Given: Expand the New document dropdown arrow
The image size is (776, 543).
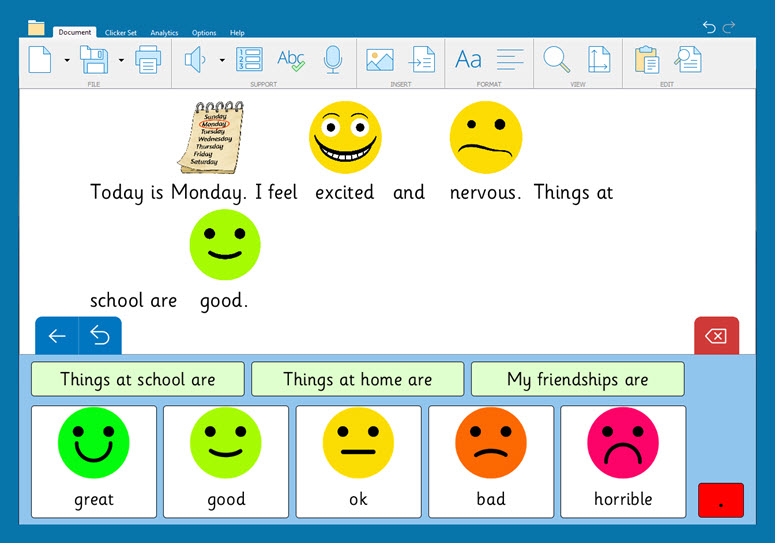Looking at the screenshot, I should tap(67, 60).
